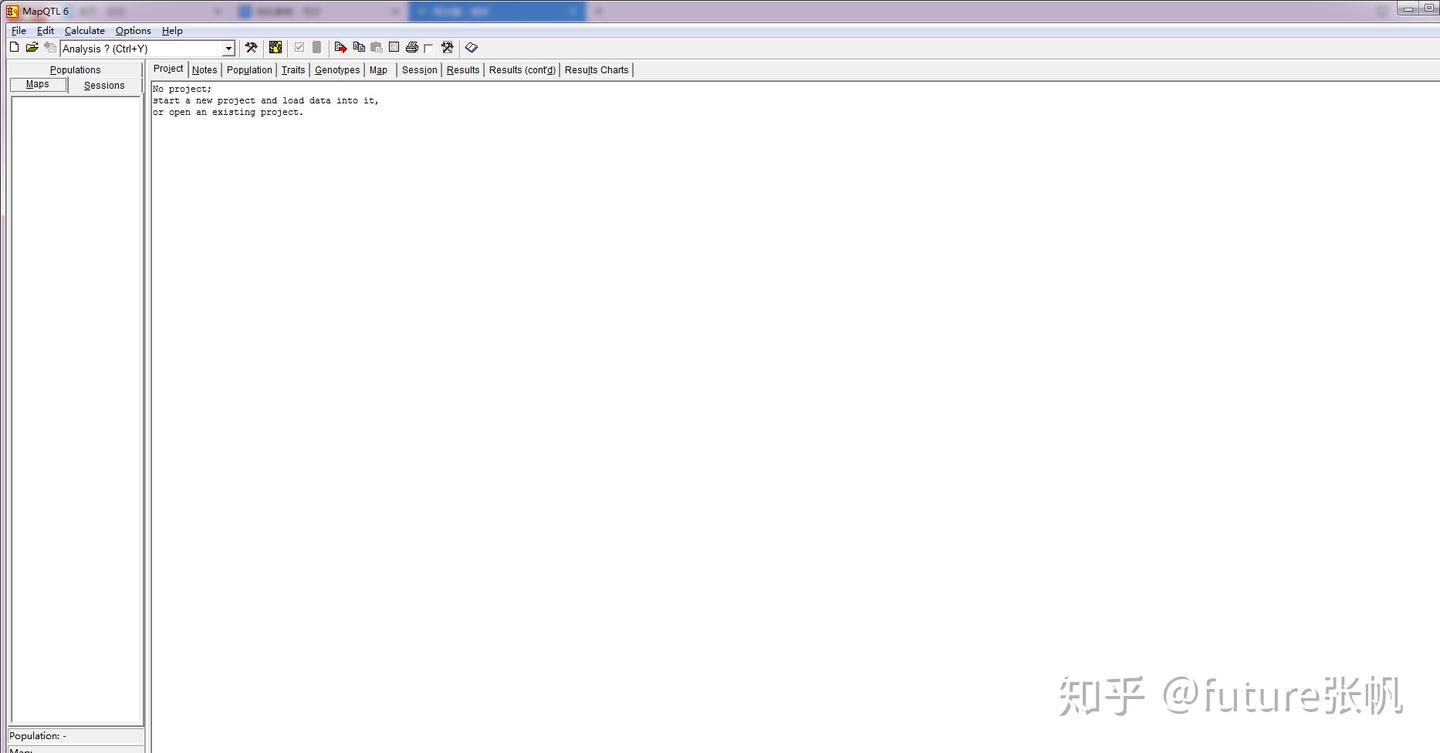The height and width of the screenshot is (753, 1440).
Task: Toggle the small checkbox beside the printer
Action: tap(428, 48)
